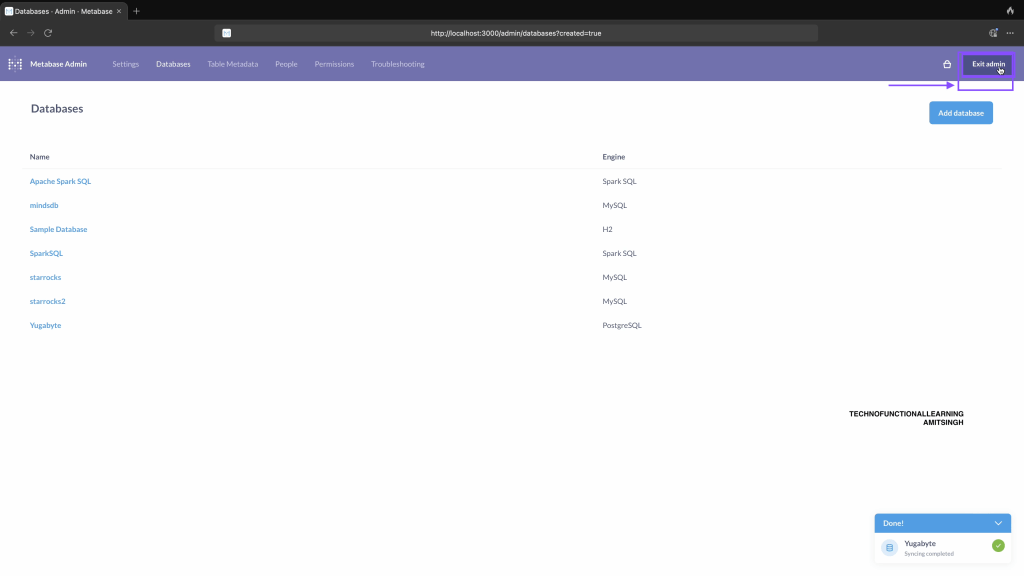Reload the page with browser refresh icon

[48, 33]
